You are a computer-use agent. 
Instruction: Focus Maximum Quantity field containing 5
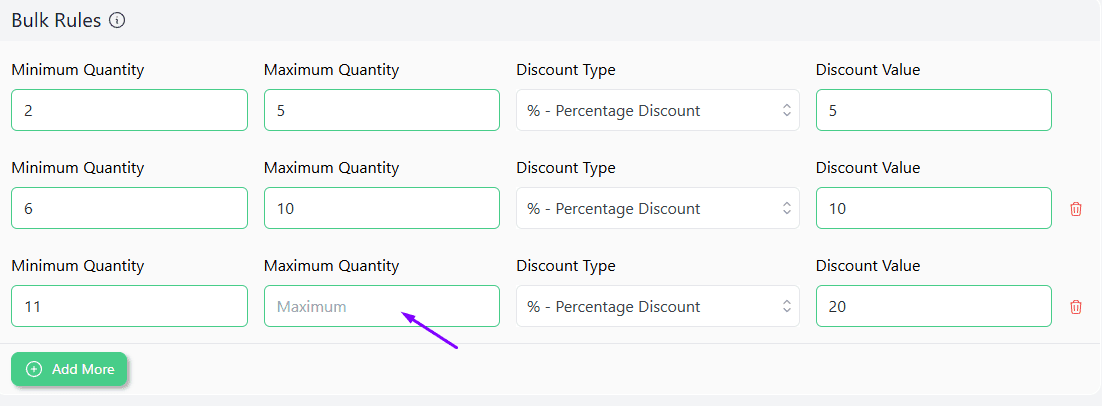tap(382, 110)
